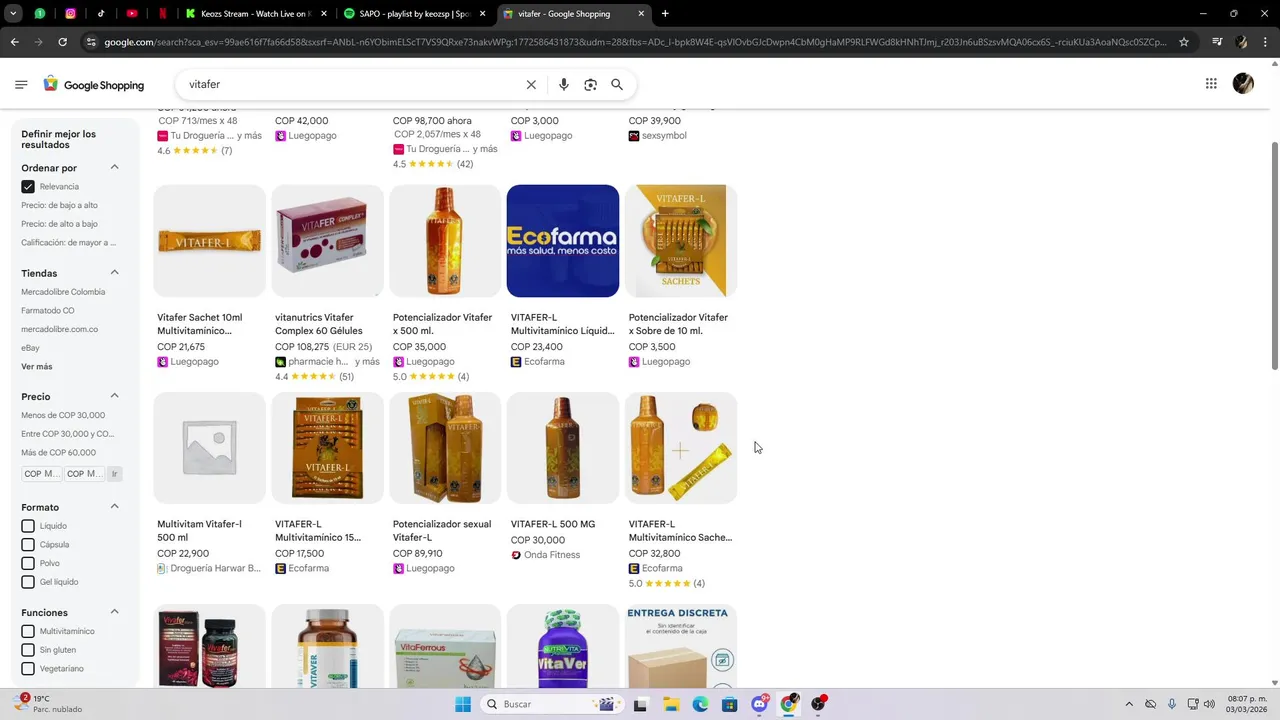The width and height of the screenshot is (1280, 720).
Task: Filter by Mercadolibre Colombia store
Action: [x=63, y=292]
